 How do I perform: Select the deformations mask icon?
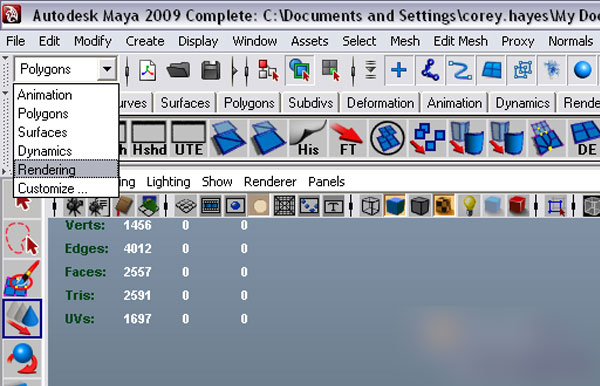pos(522,70)
